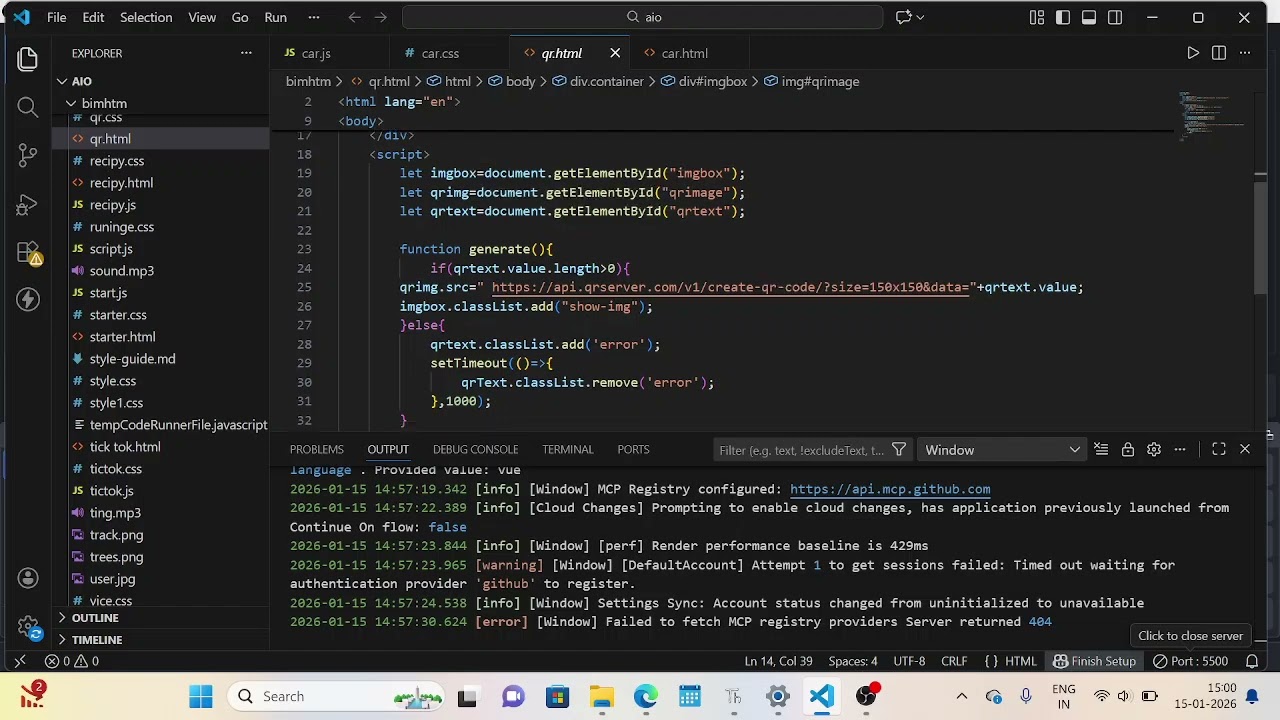Open the api.mcp.github.com link in output
Screen dimensions: 1280x720
(x=890, y=489)
